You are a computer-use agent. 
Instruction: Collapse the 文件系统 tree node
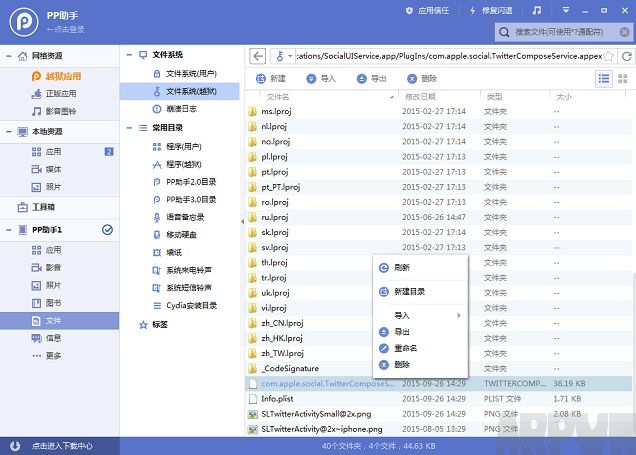click(x=129, y=55)
